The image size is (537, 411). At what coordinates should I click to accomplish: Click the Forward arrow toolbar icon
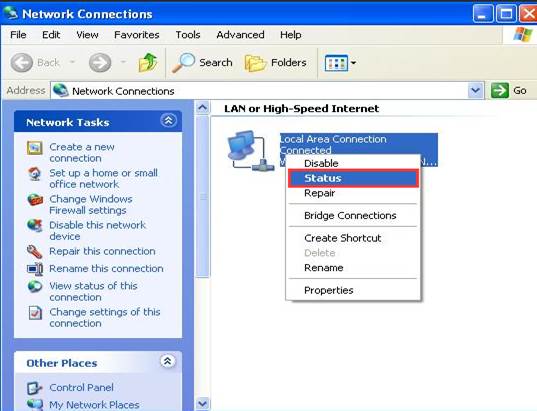click(100, 63)
